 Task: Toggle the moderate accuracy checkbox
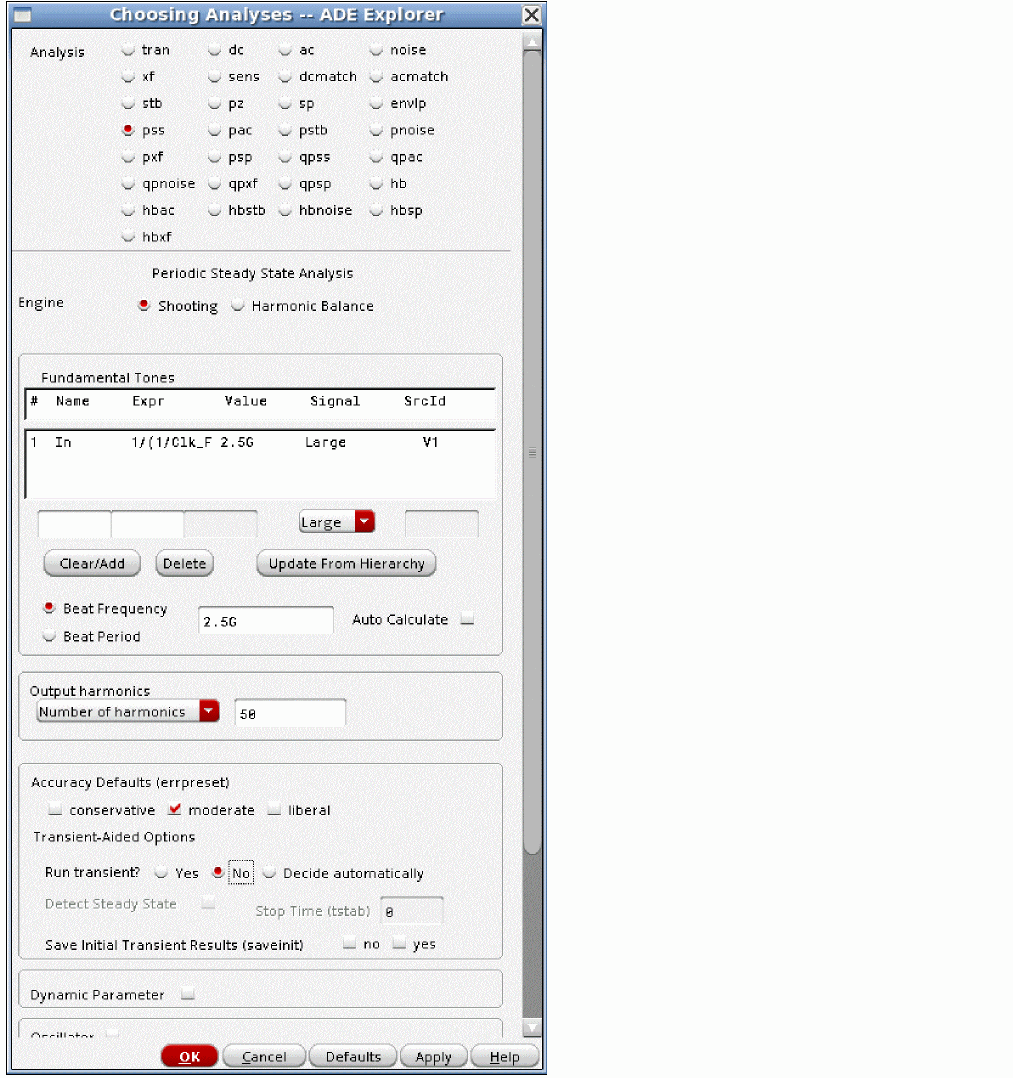point(175,809)
